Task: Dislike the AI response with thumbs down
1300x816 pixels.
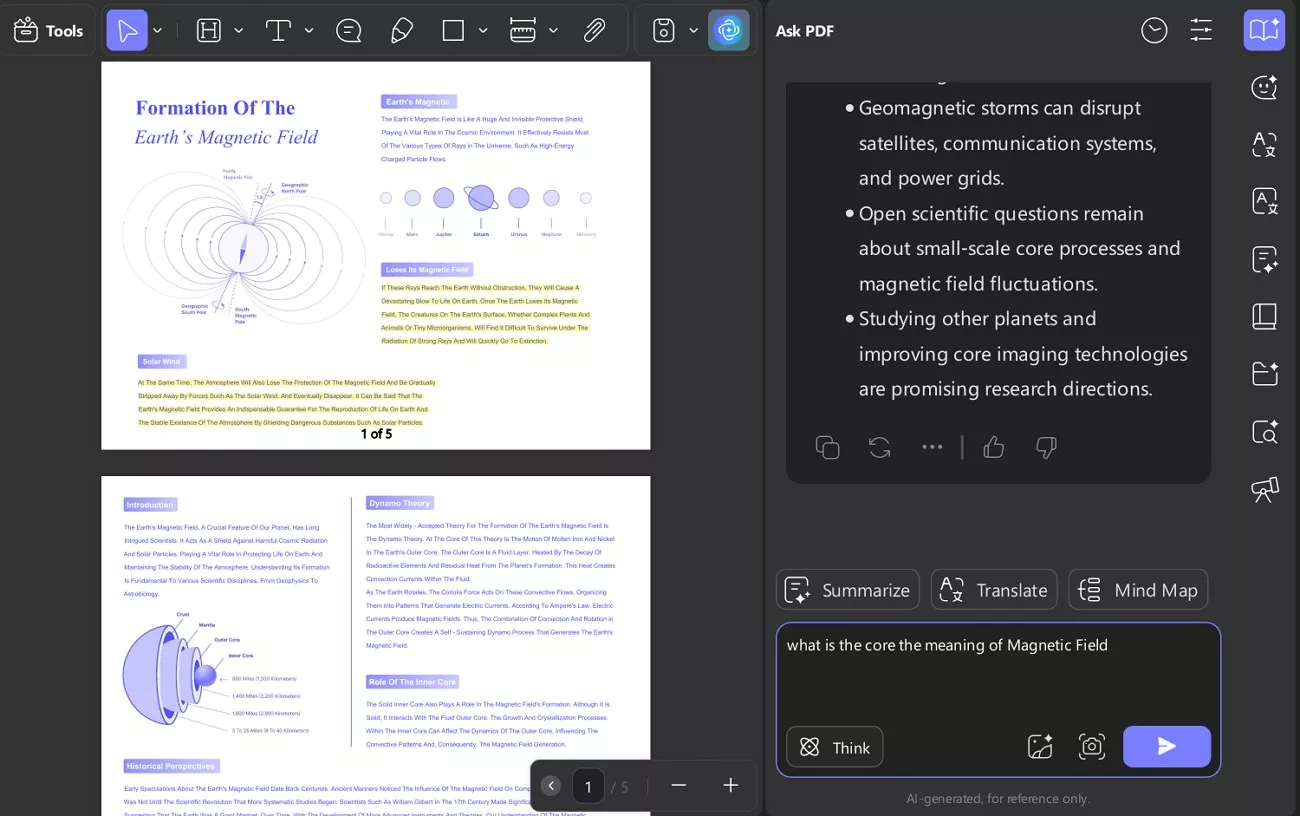Action: (1045, 447)
